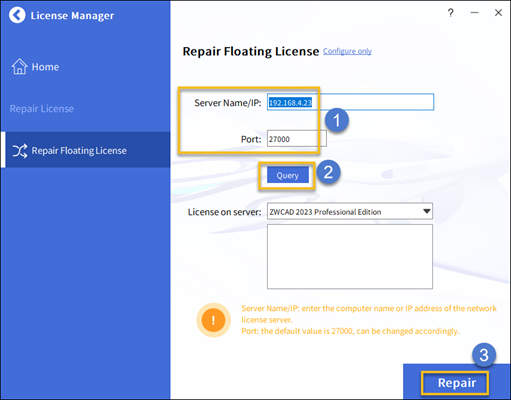
Task: Click the Repair button
Action: (x=456, y=383)
